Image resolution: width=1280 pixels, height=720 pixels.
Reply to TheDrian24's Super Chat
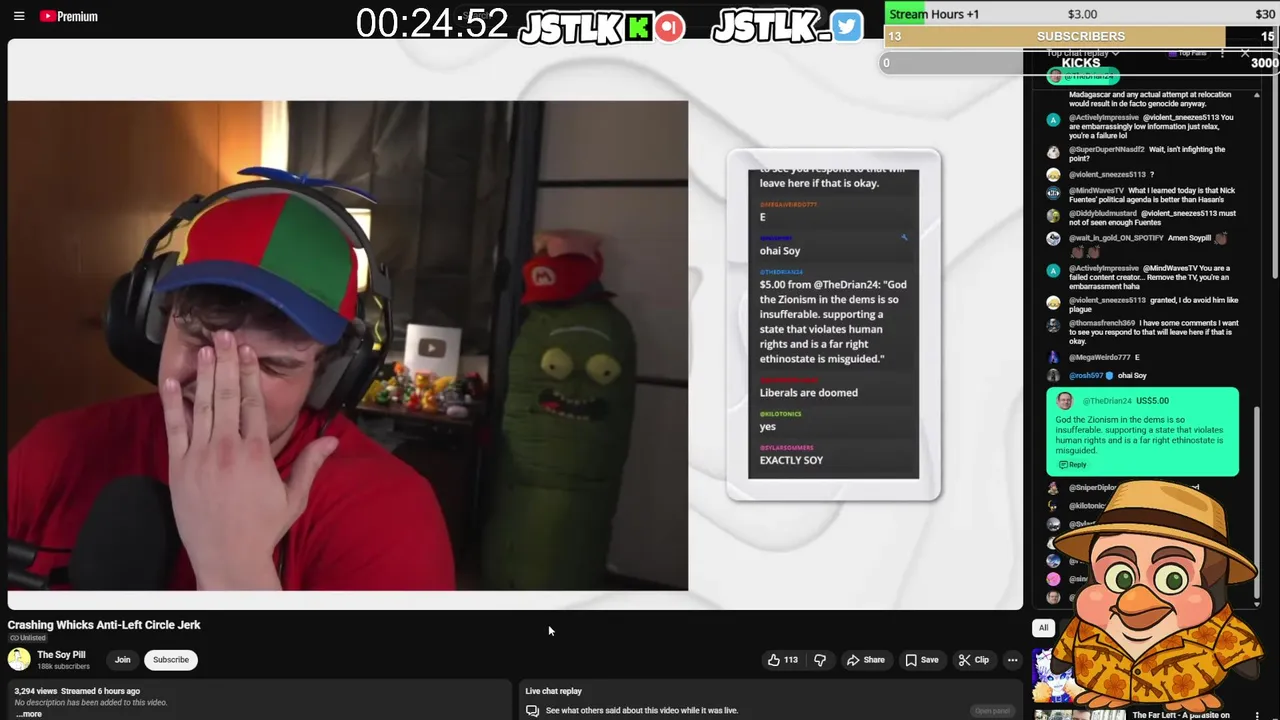(1071, 465)
